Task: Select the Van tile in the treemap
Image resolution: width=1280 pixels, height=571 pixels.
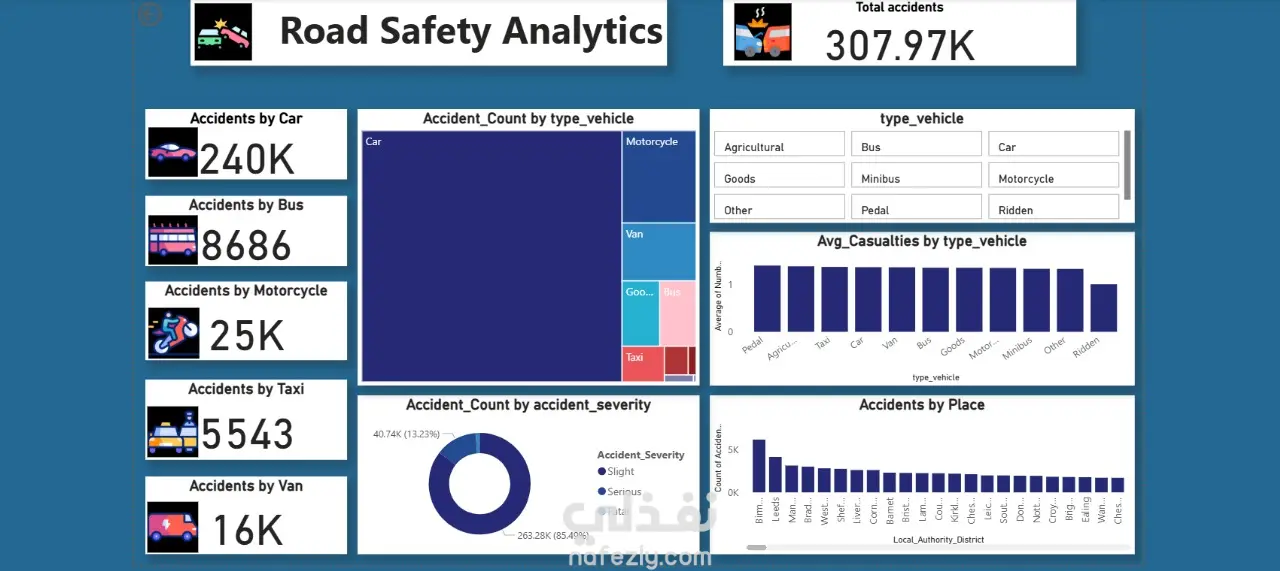Action: pyautogui.click(x=659, y=251)
